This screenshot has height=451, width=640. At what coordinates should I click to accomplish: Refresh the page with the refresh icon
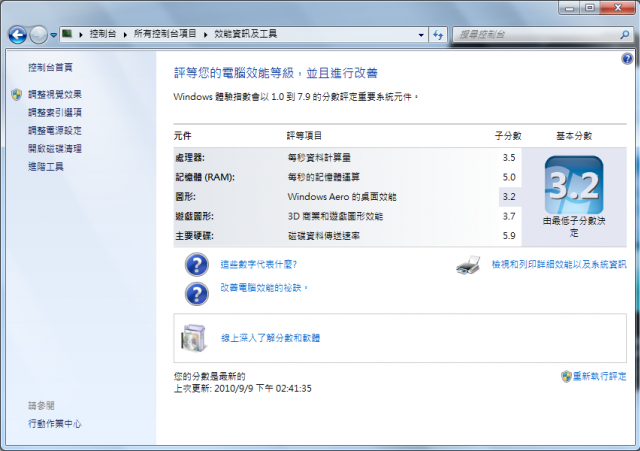click(438, 35)
